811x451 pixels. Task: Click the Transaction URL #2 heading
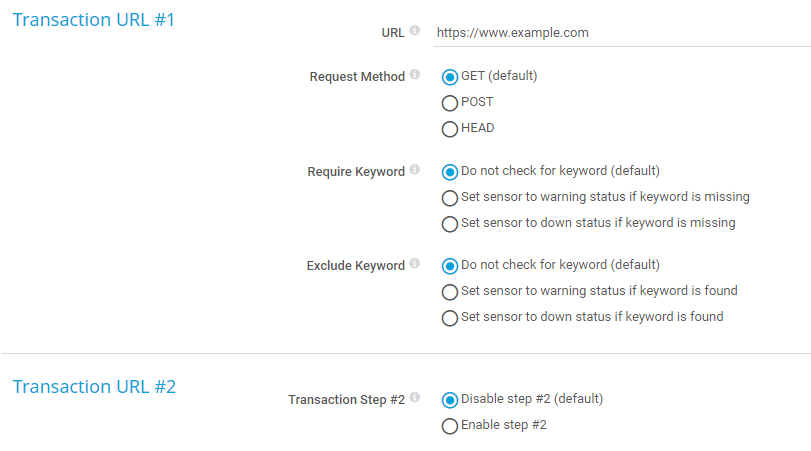(x=94, y=387)
